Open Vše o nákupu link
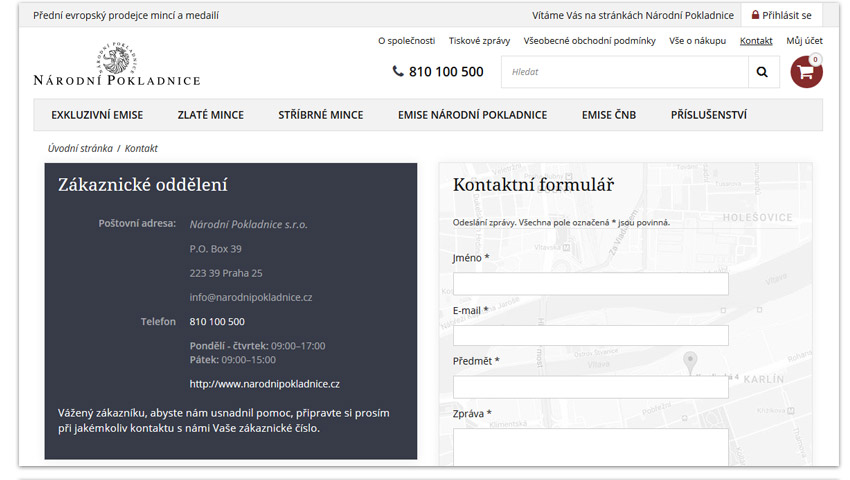 [697, 41]
